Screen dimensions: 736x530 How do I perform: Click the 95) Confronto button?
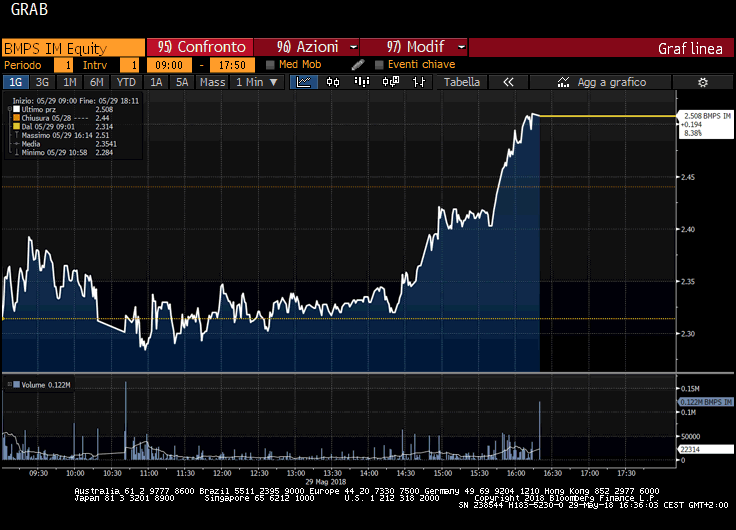pyautogui.click(x=201, y=47)
